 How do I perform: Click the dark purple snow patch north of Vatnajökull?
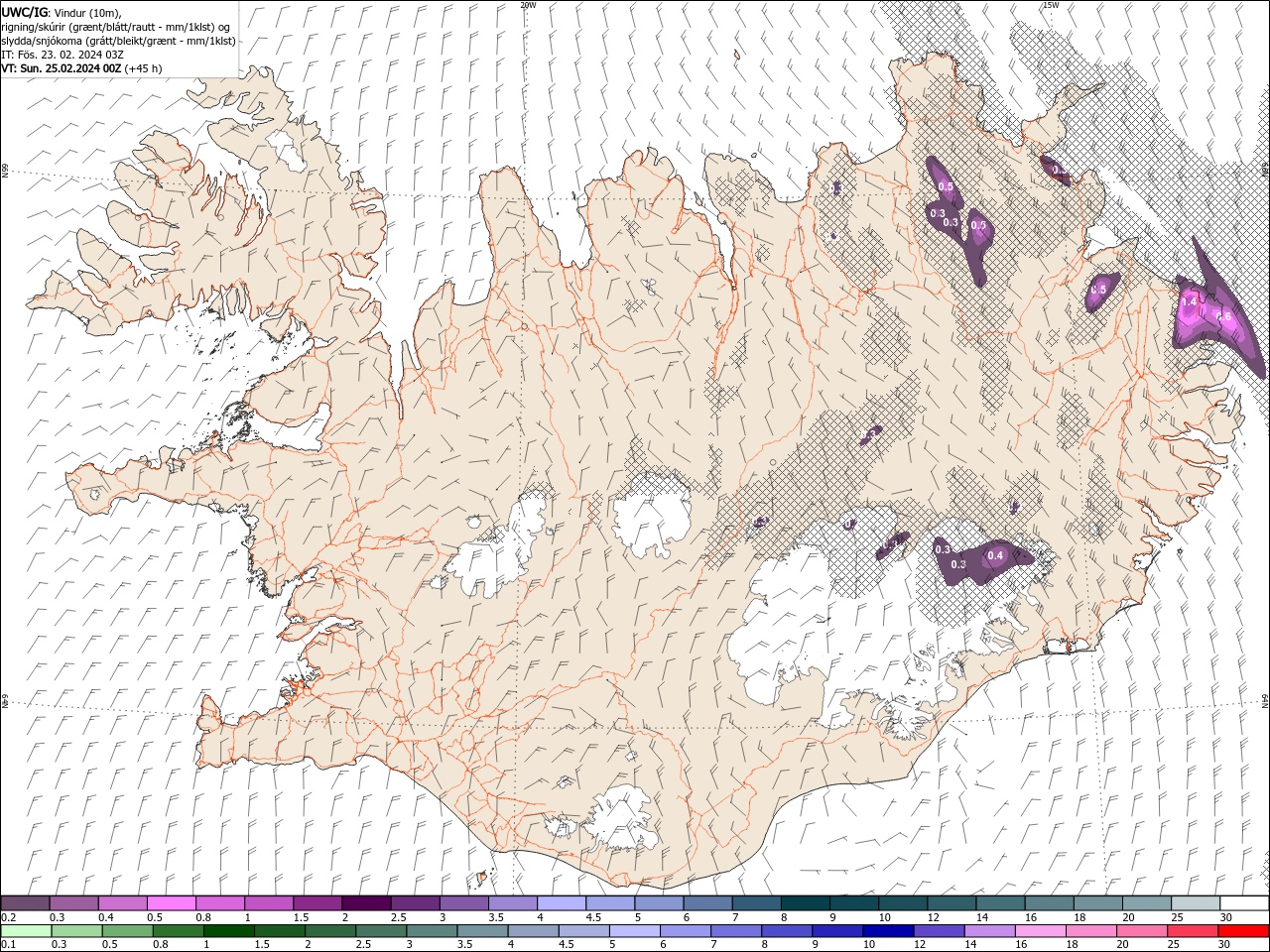coord(870,434)
